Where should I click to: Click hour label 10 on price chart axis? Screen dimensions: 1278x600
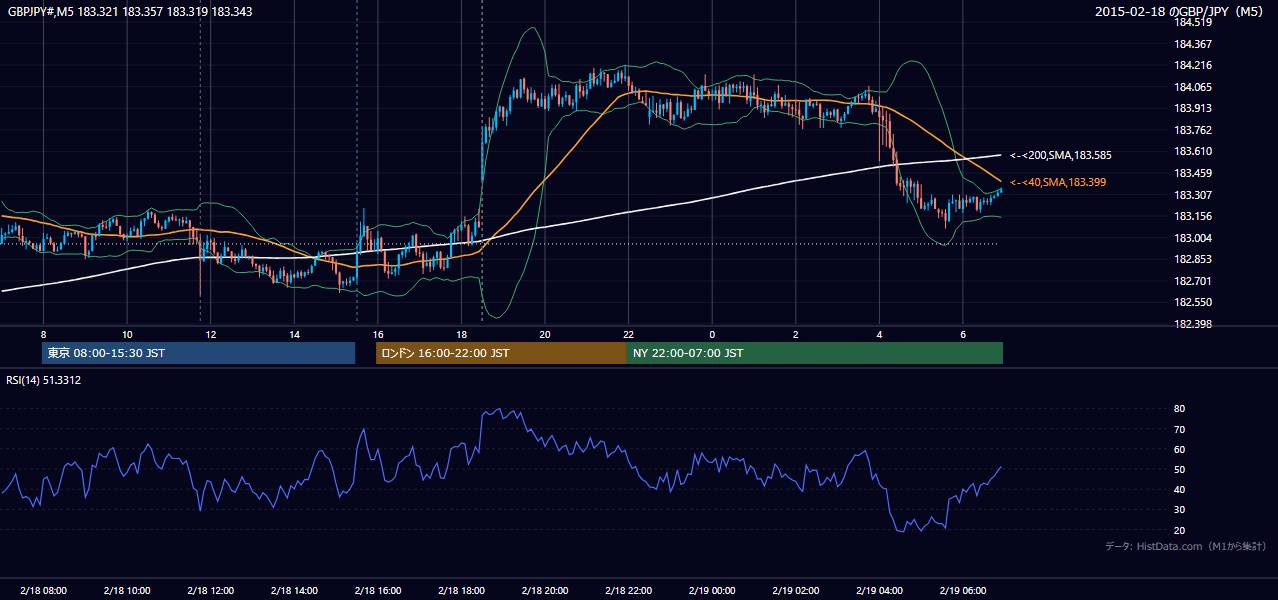pos(127,334)
